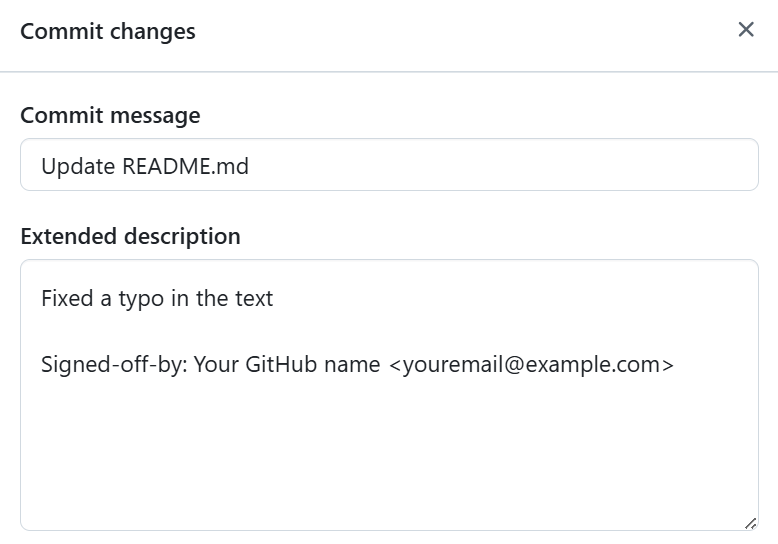
Task: Click the Commit message input field
Action: coord(389,165)
